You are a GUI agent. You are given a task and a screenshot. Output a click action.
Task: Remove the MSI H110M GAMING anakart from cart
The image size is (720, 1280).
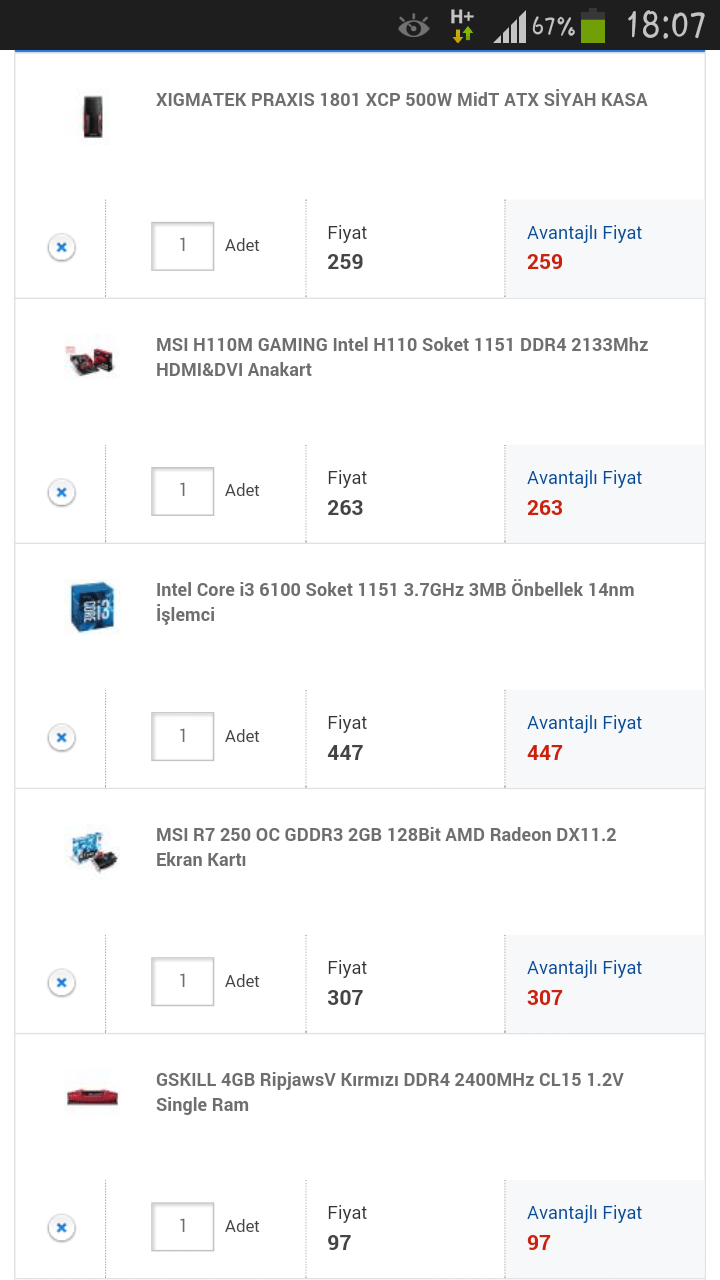[x=61, y=491]
